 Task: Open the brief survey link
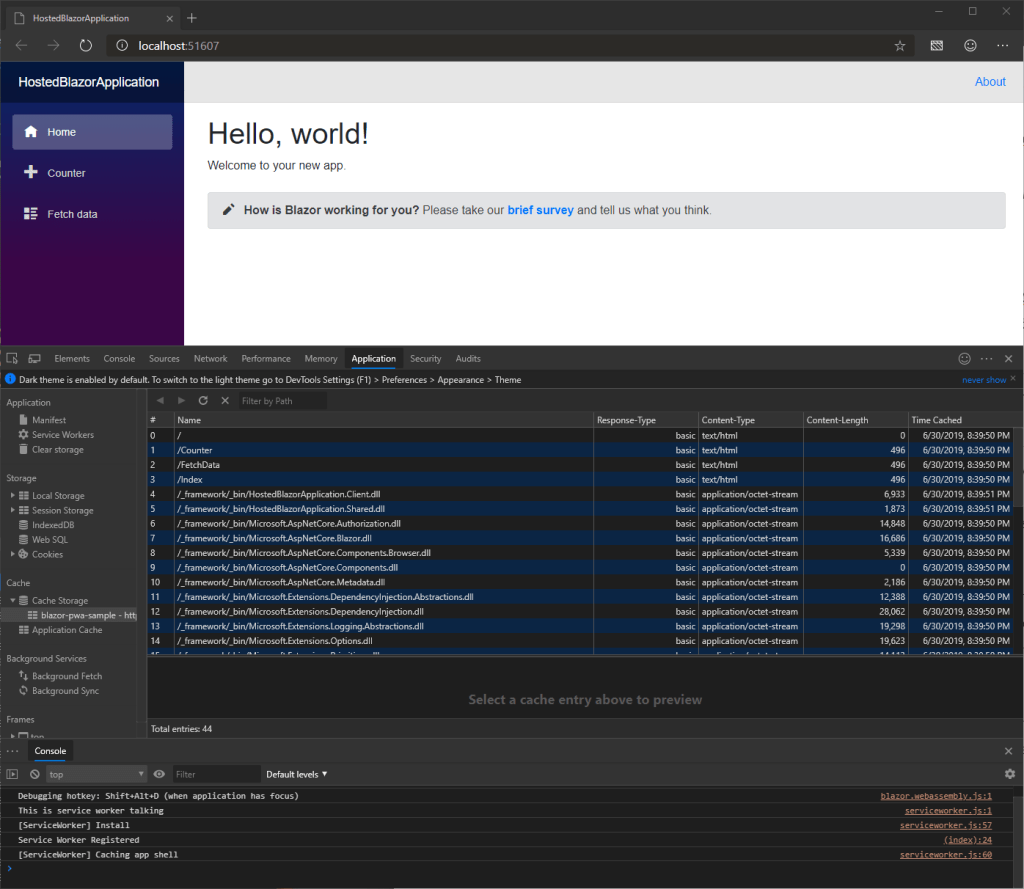tap(540, 210)
